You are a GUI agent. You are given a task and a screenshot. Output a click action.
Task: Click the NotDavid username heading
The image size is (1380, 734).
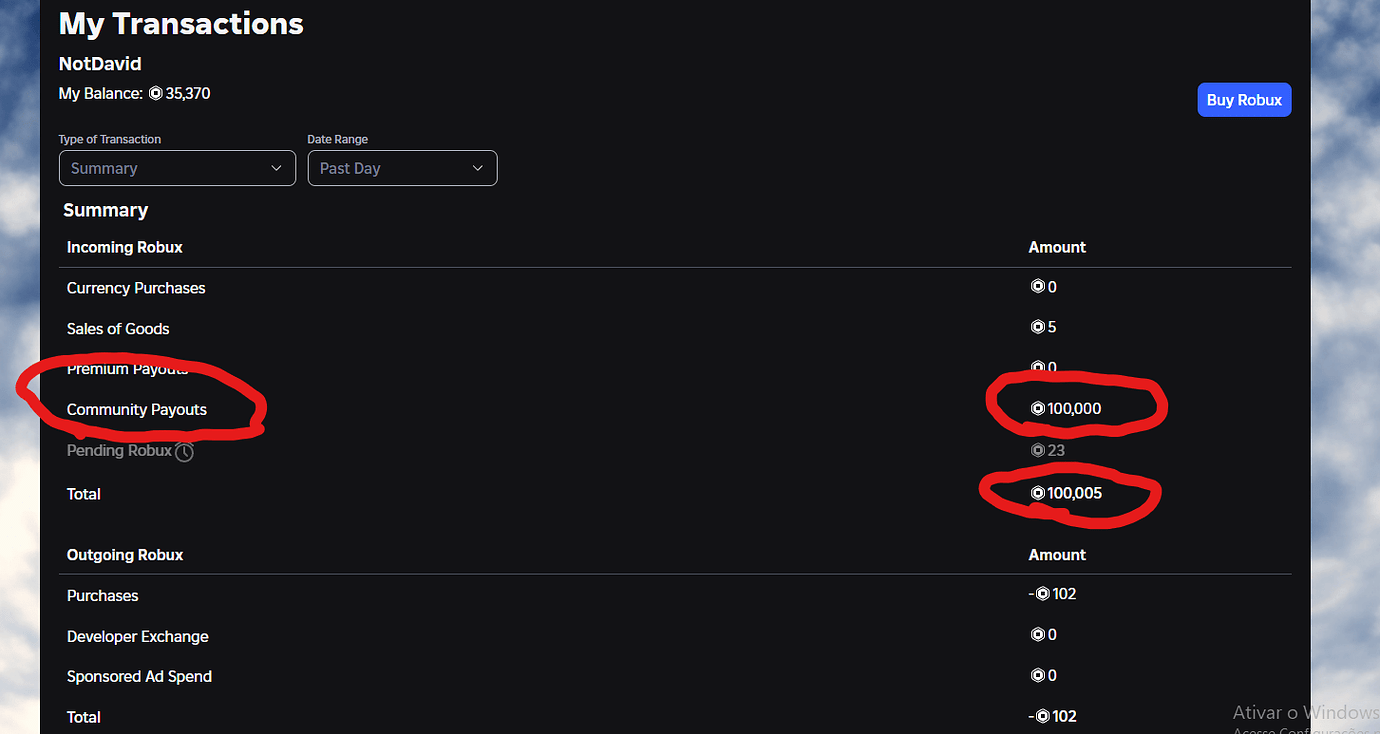click(x=100, y=64)
